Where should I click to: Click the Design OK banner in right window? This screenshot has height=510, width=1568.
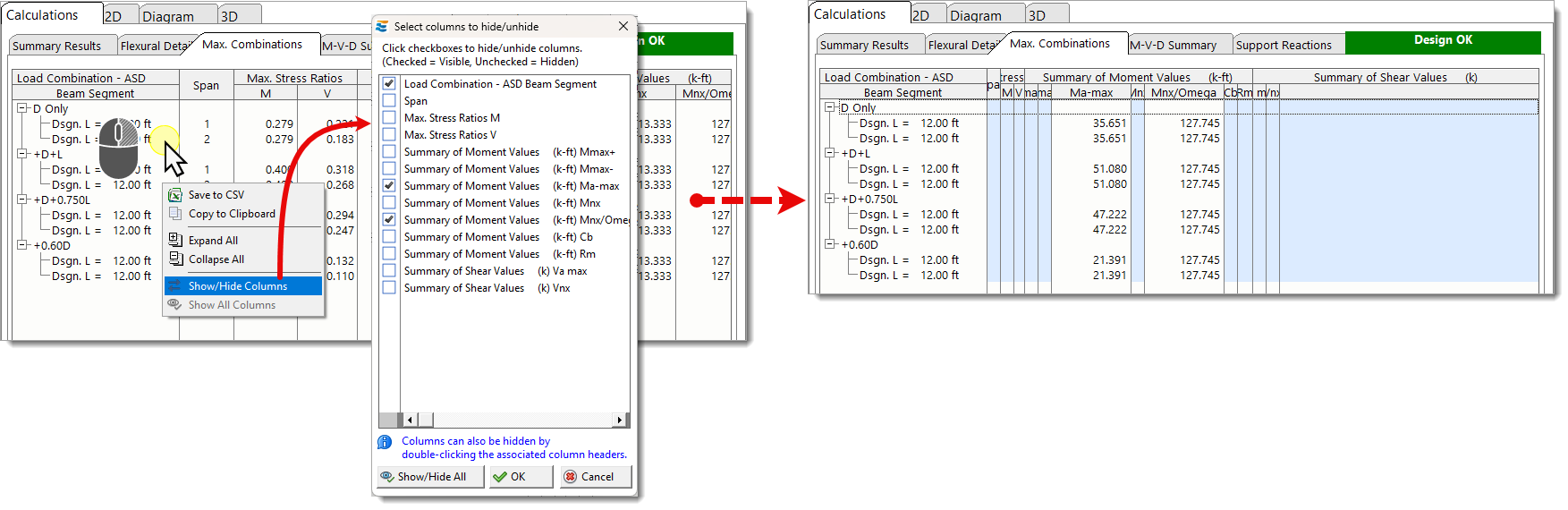coord(1443,41)
